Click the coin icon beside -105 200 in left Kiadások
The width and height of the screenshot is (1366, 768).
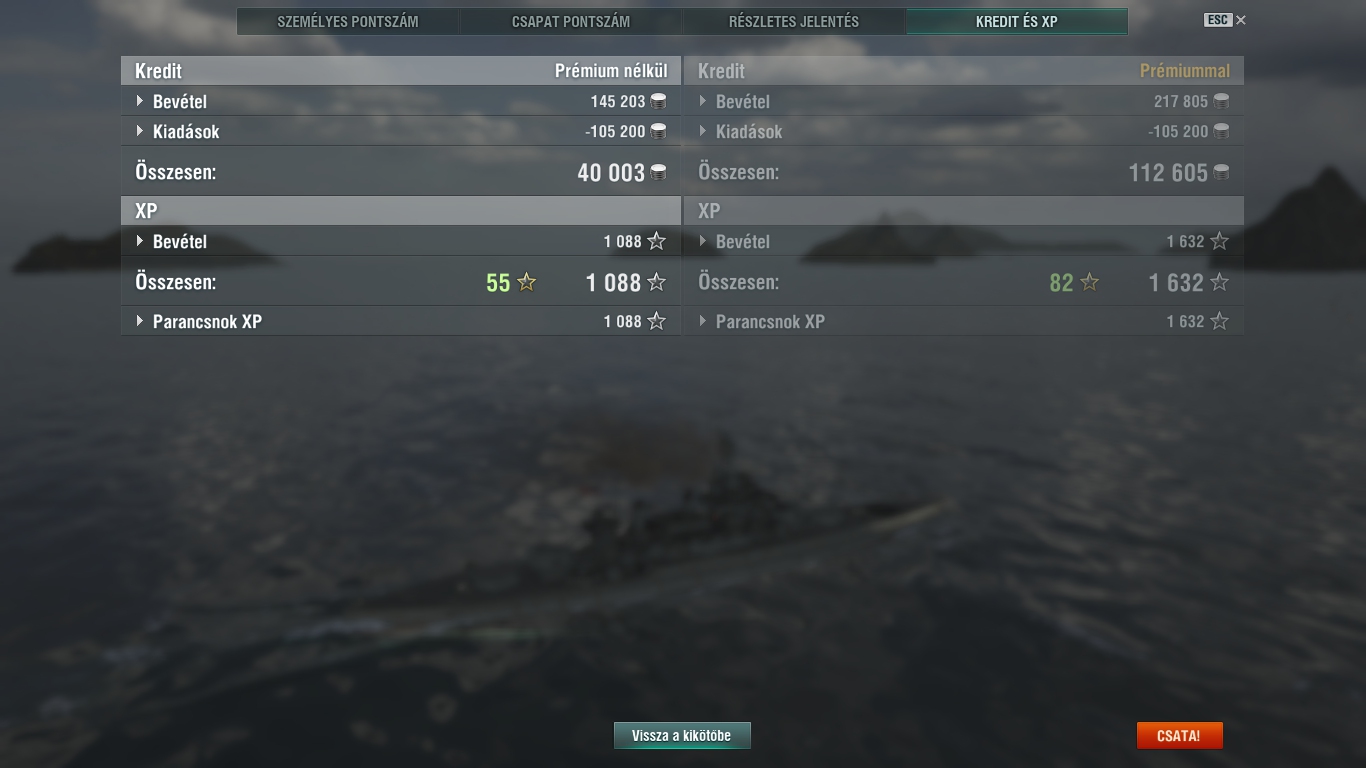point(658,131)
